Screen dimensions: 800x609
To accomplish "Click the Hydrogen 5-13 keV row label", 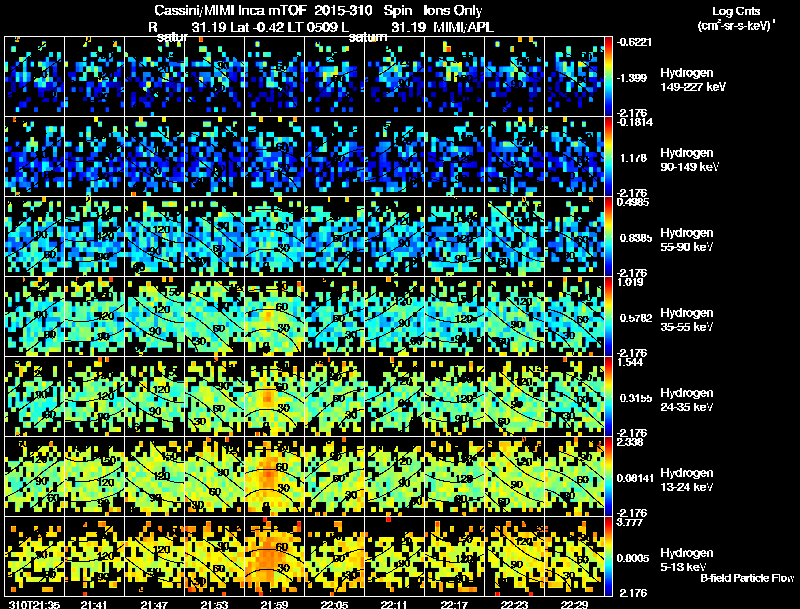I will pyautogui.click(x=687, y=560).
